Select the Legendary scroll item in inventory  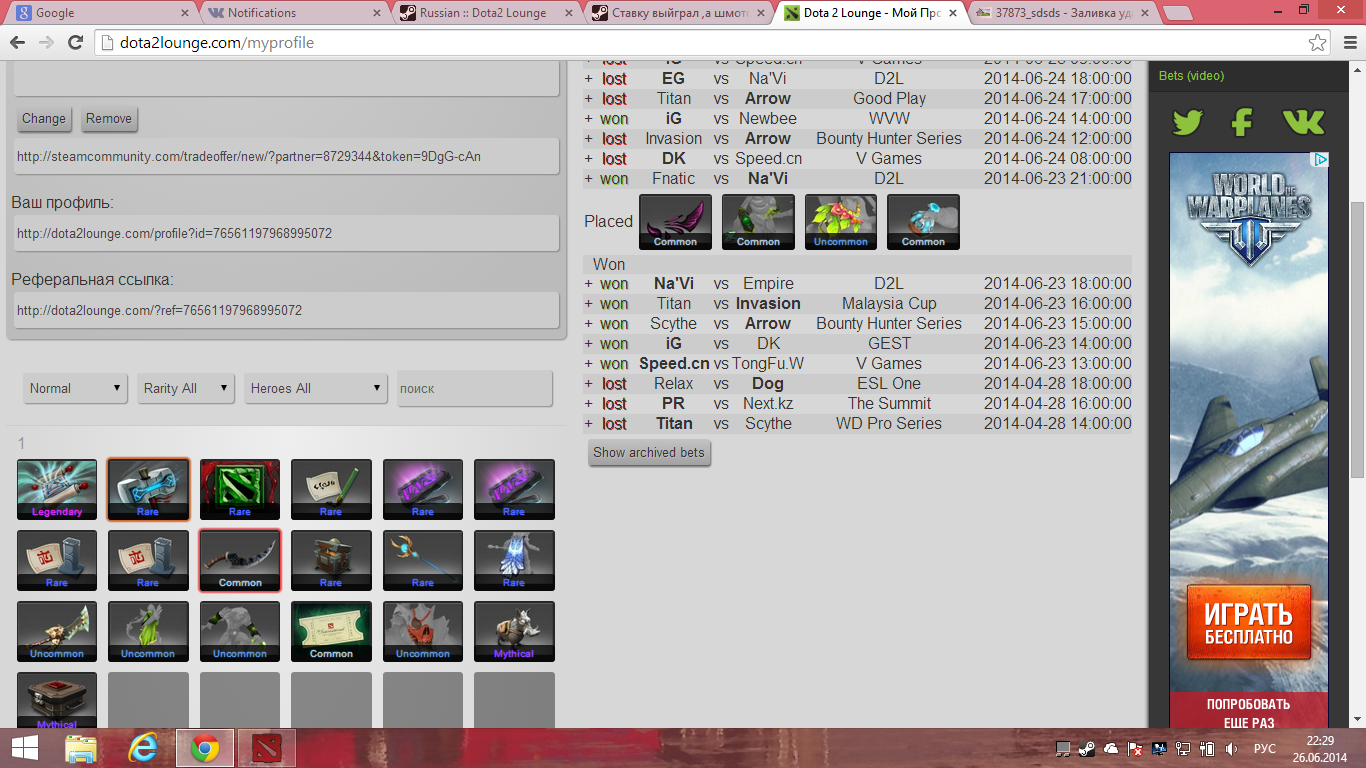(57, 490)
